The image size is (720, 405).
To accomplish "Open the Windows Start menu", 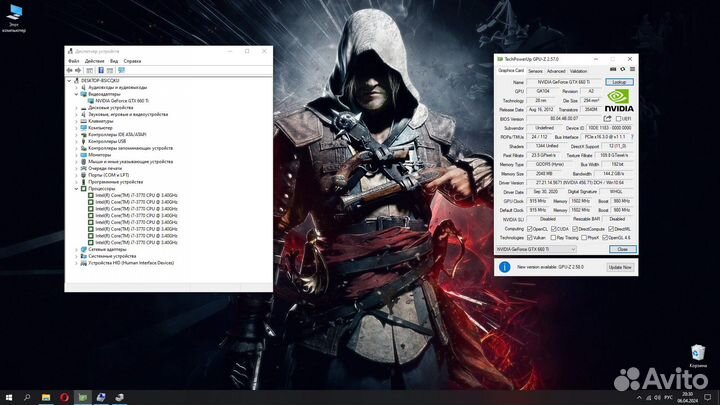I will click(9, 397).
